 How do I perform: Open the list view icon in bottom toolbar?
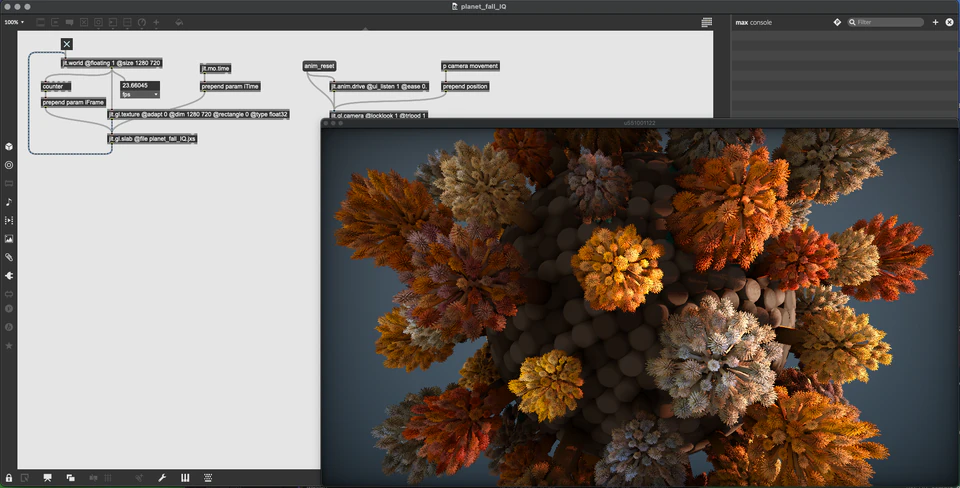208,478
